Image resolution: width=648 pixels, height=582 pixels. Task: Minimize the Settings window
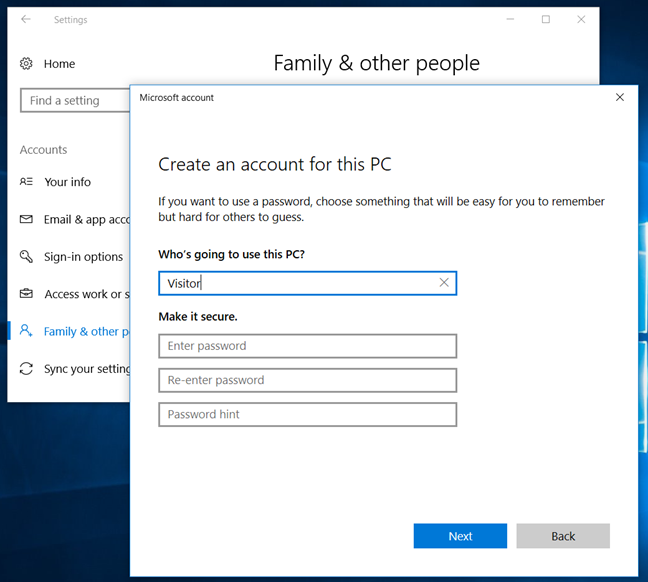tap(510, 19)
